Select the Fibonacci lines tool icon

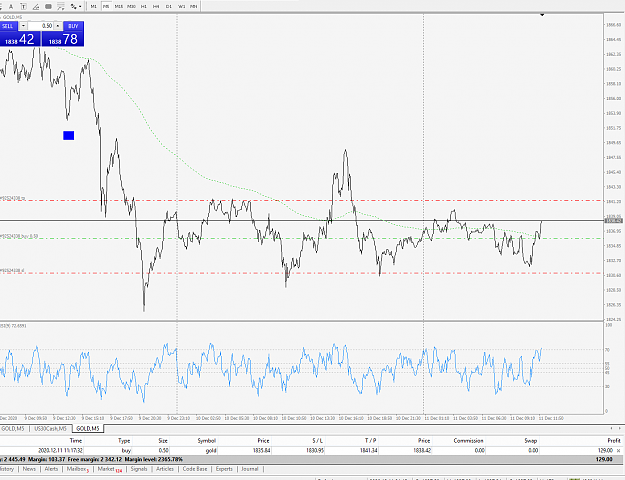click(61, 6)
